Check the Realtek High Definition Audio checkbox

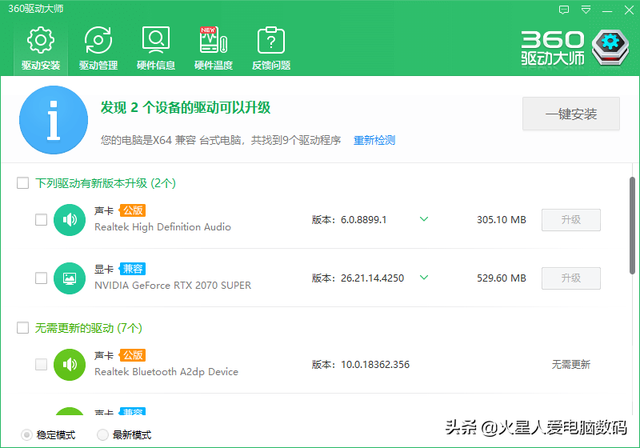pos(41,220)
